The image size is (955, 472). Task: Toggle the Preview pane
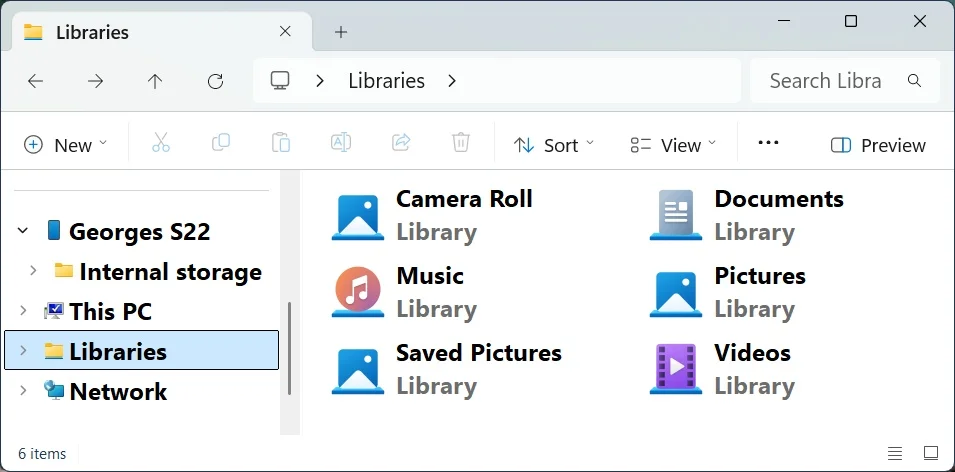click(878, 145)
